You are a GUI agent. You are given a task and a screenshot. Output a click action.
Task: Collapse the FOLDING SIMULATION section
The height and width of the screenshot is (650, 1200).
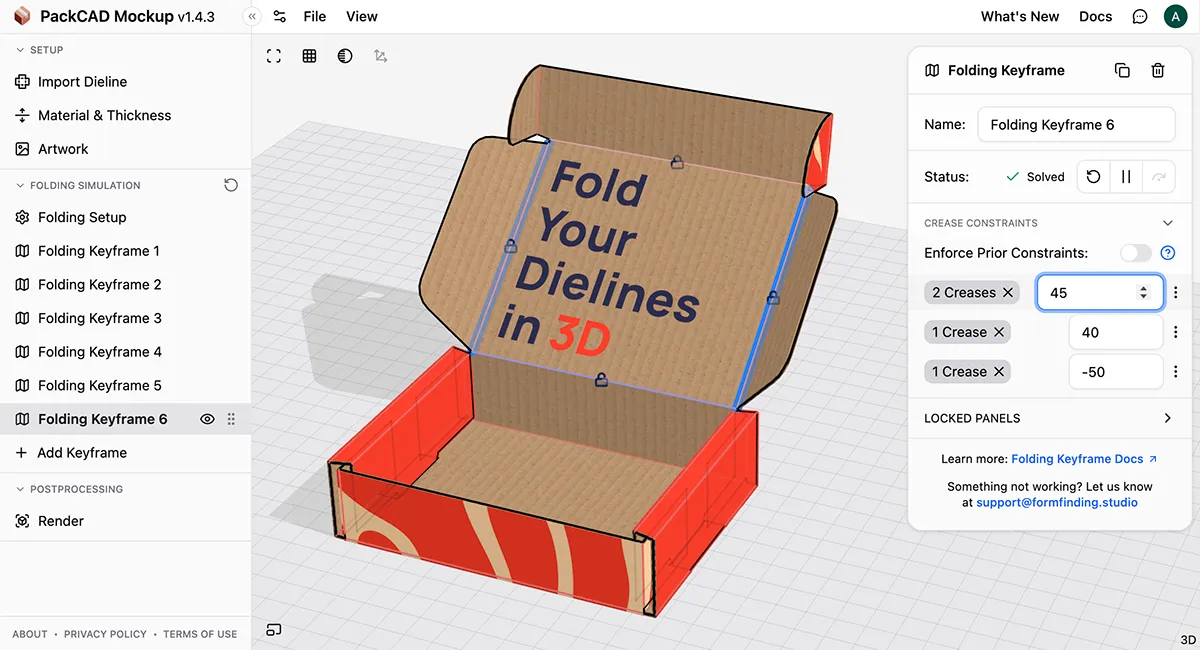[x=78, y=185]
